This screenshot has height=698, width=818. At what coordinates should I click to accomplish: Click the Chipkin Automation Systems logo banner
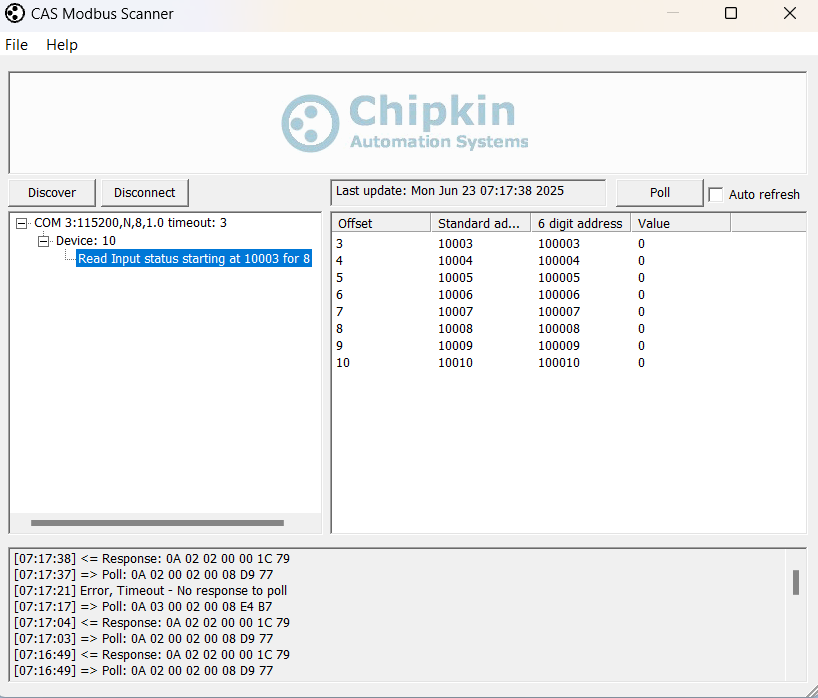point(407,123)
